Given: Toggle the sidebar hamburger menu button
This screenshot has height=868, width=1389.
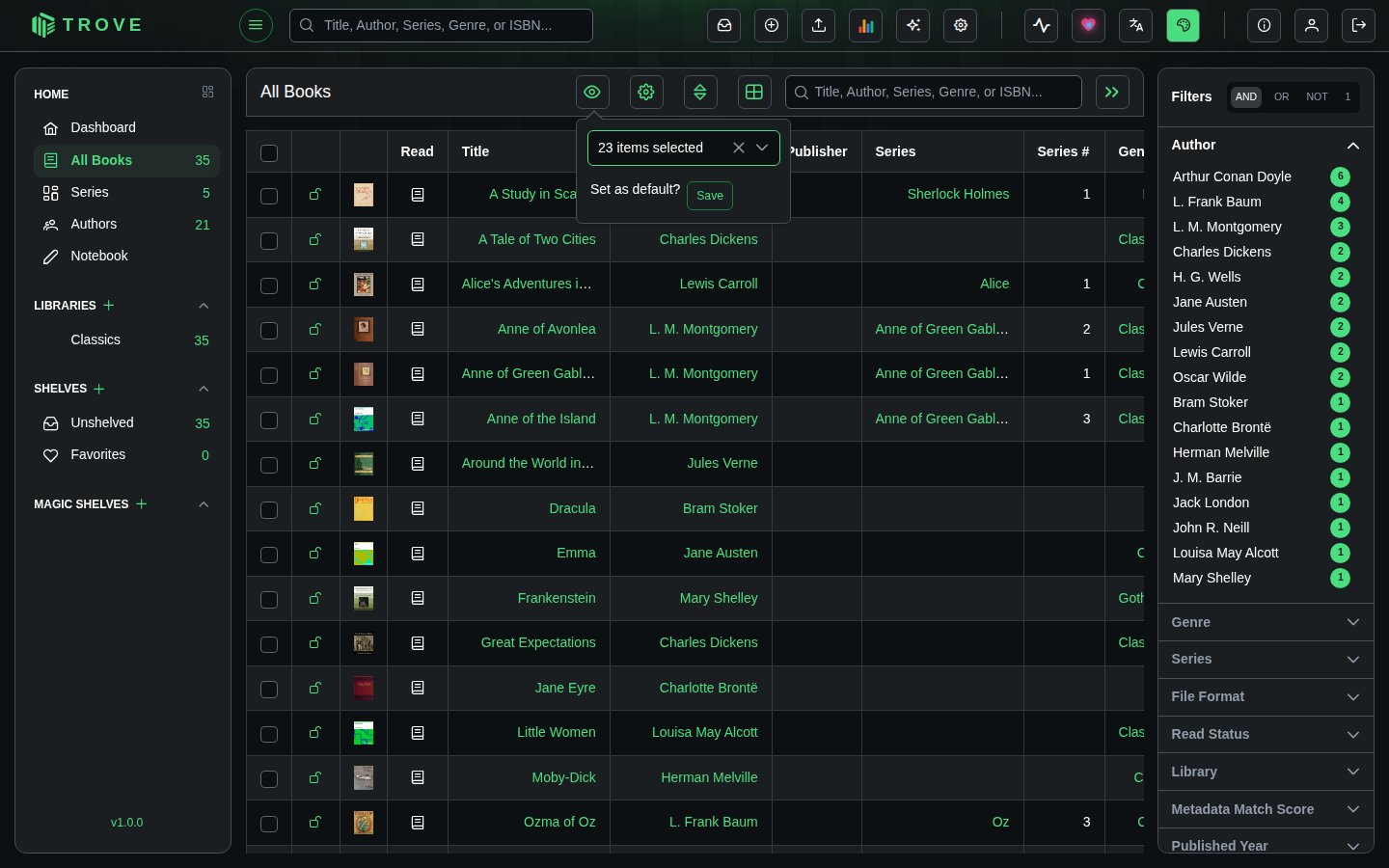Looking at the screenshot, I should point(256,25).
